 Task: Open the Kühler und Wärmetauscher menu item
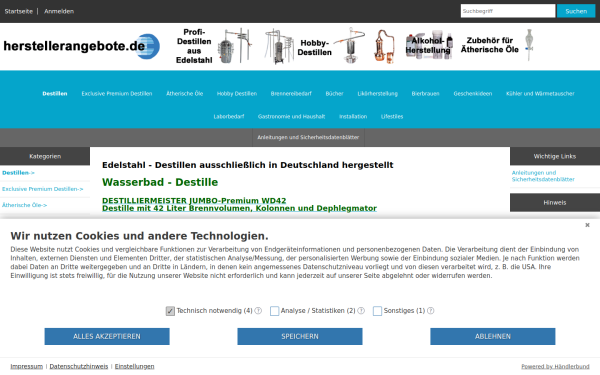pyautogui.click(x=540, y=94)
